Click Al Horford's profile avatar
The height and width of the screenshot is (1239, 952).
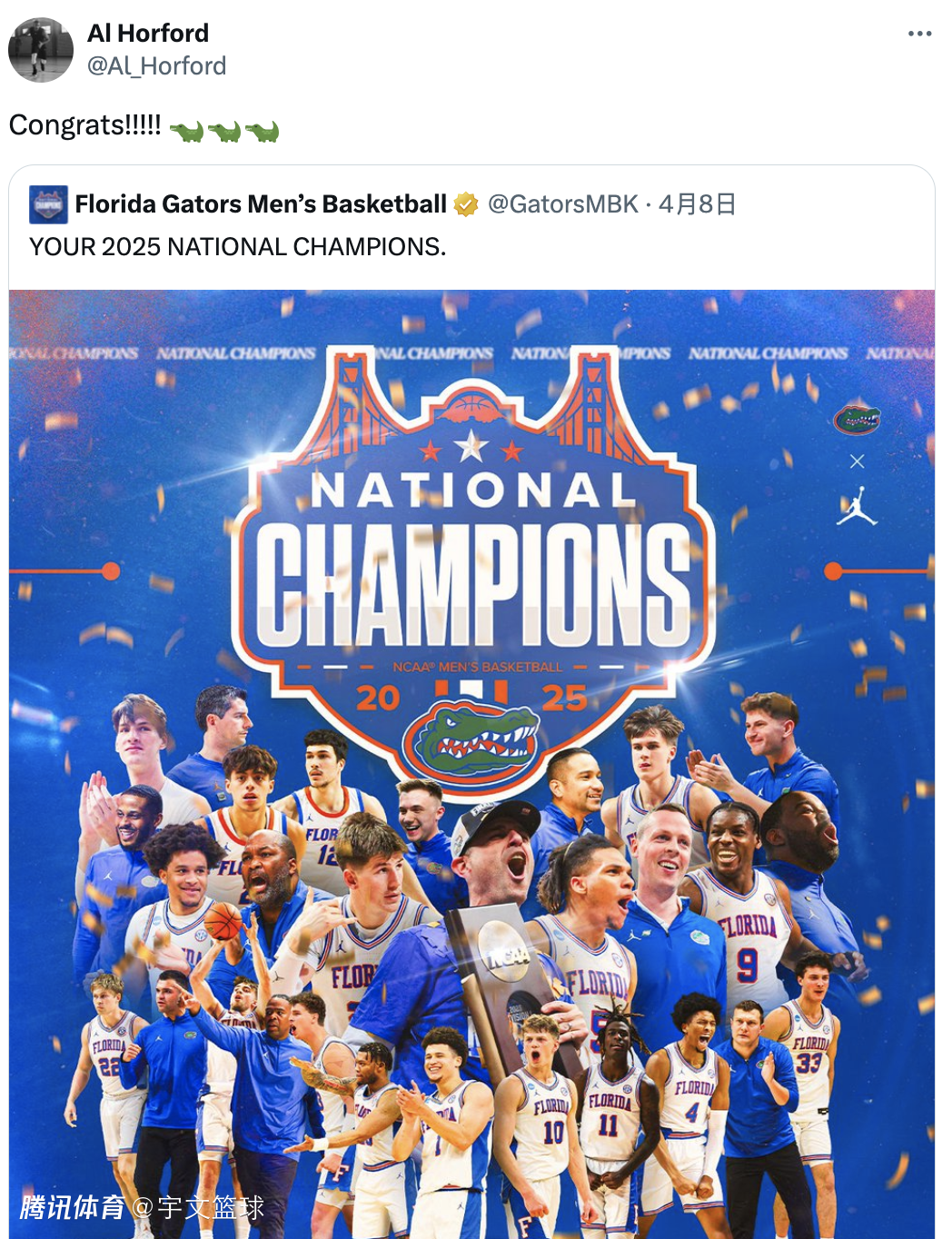pos(41,50)
